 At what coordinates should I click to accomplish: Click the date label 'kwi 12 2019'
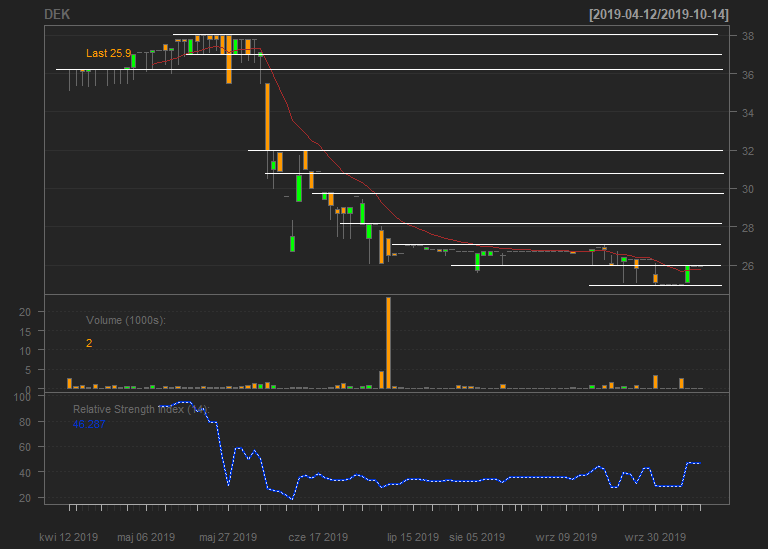69,537
